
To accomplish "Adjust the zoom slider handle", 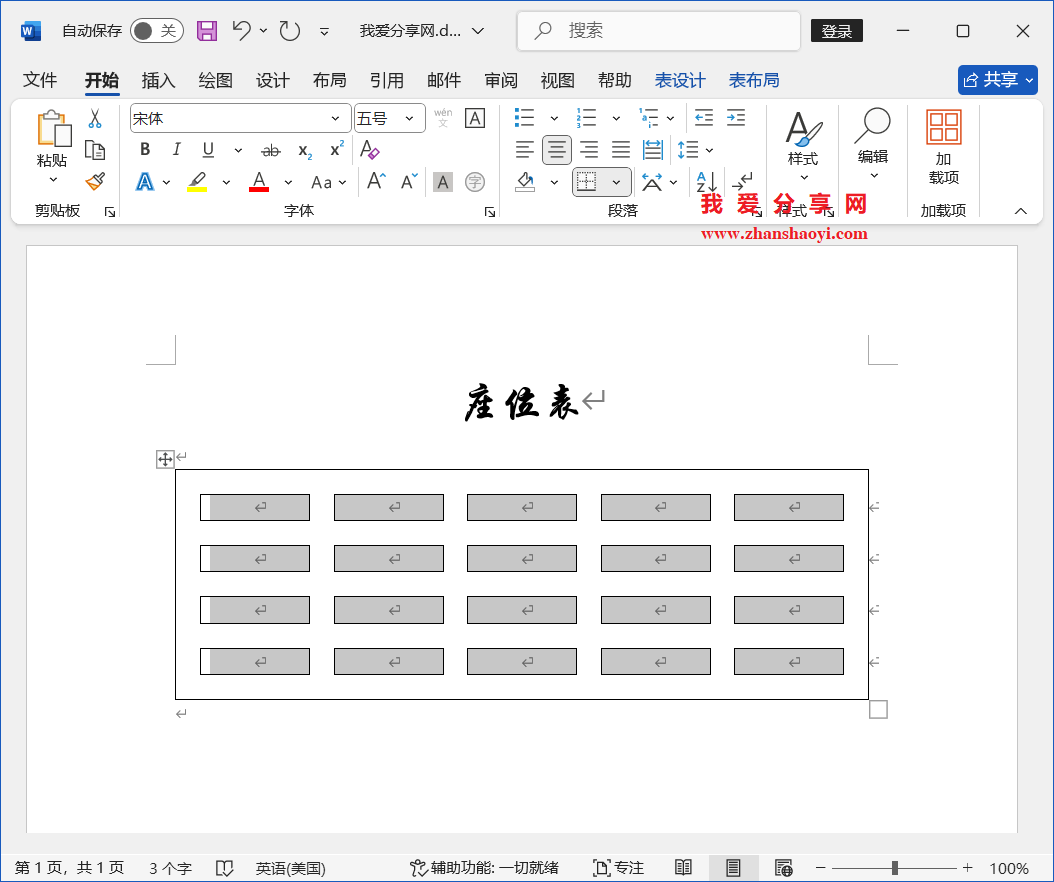I will pos(895,868).
